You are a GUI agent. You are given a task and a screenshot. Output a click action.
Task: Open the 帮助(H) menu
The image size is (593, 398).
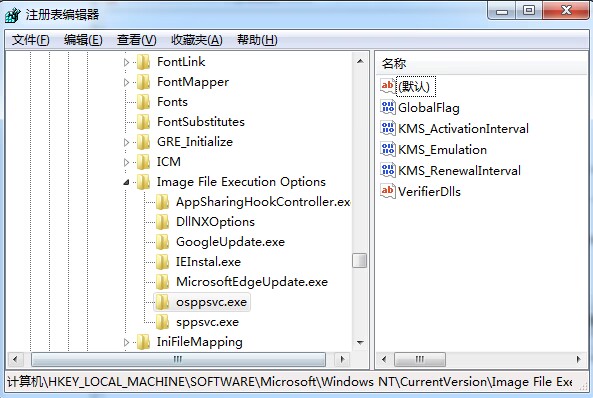tap(257, 40)
